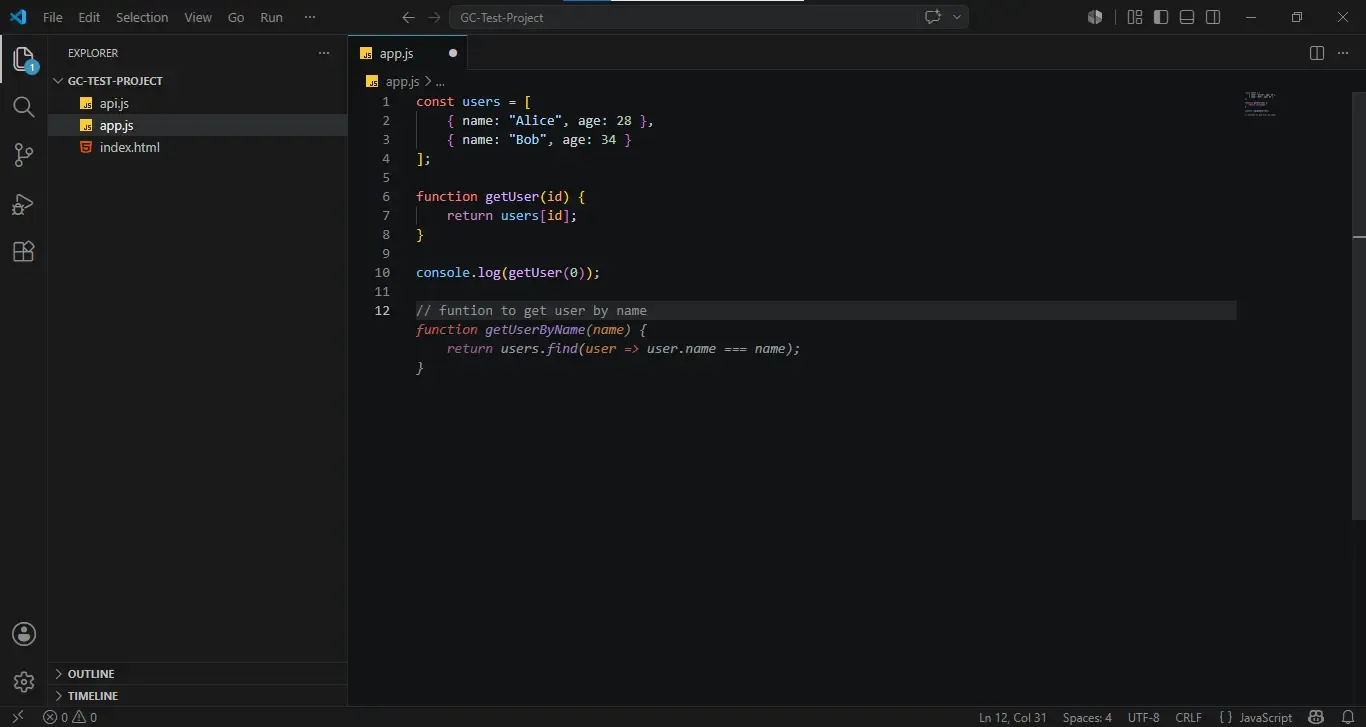The image size is (1366, 727).
Task: Click the suggested getUserByName ghost text
Action: [608, 348]
